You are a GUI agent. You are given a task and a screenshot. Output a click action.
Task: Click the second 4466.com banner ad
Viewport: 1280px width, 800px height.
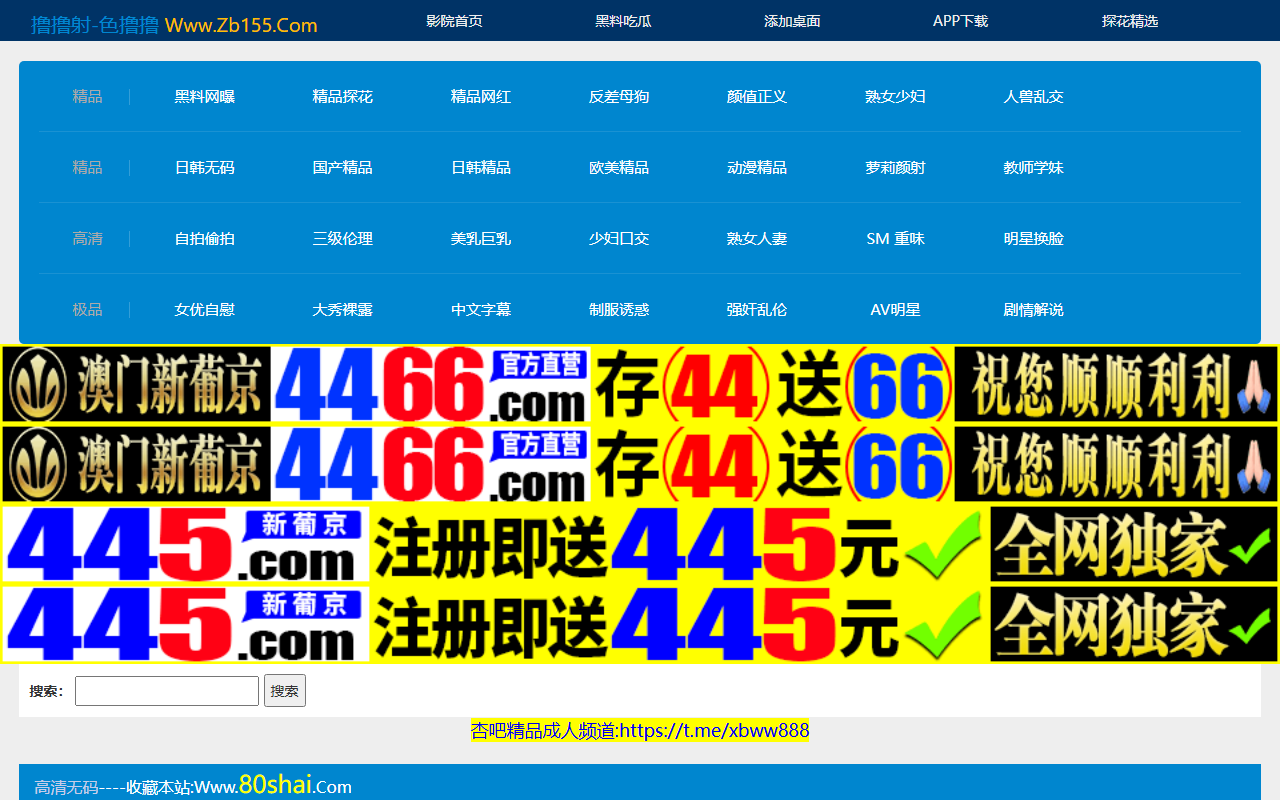tap(640, 464)
